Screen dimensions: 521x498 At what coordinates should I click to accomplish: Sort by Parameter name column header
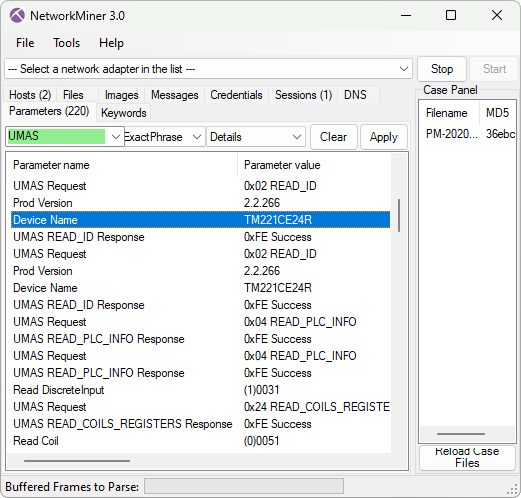tap(122, 165)
